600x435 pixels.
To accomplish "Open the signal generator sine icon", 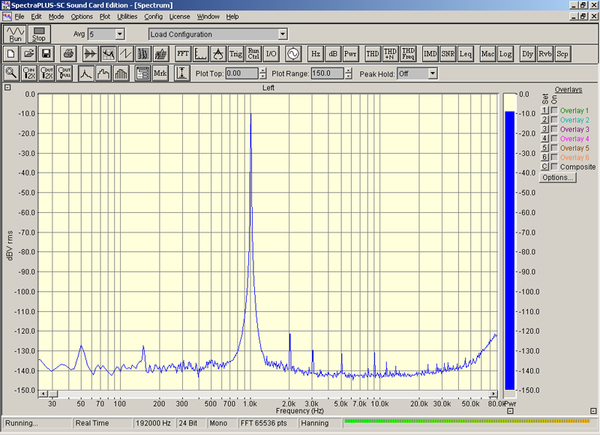I will [x=293, y=54].
